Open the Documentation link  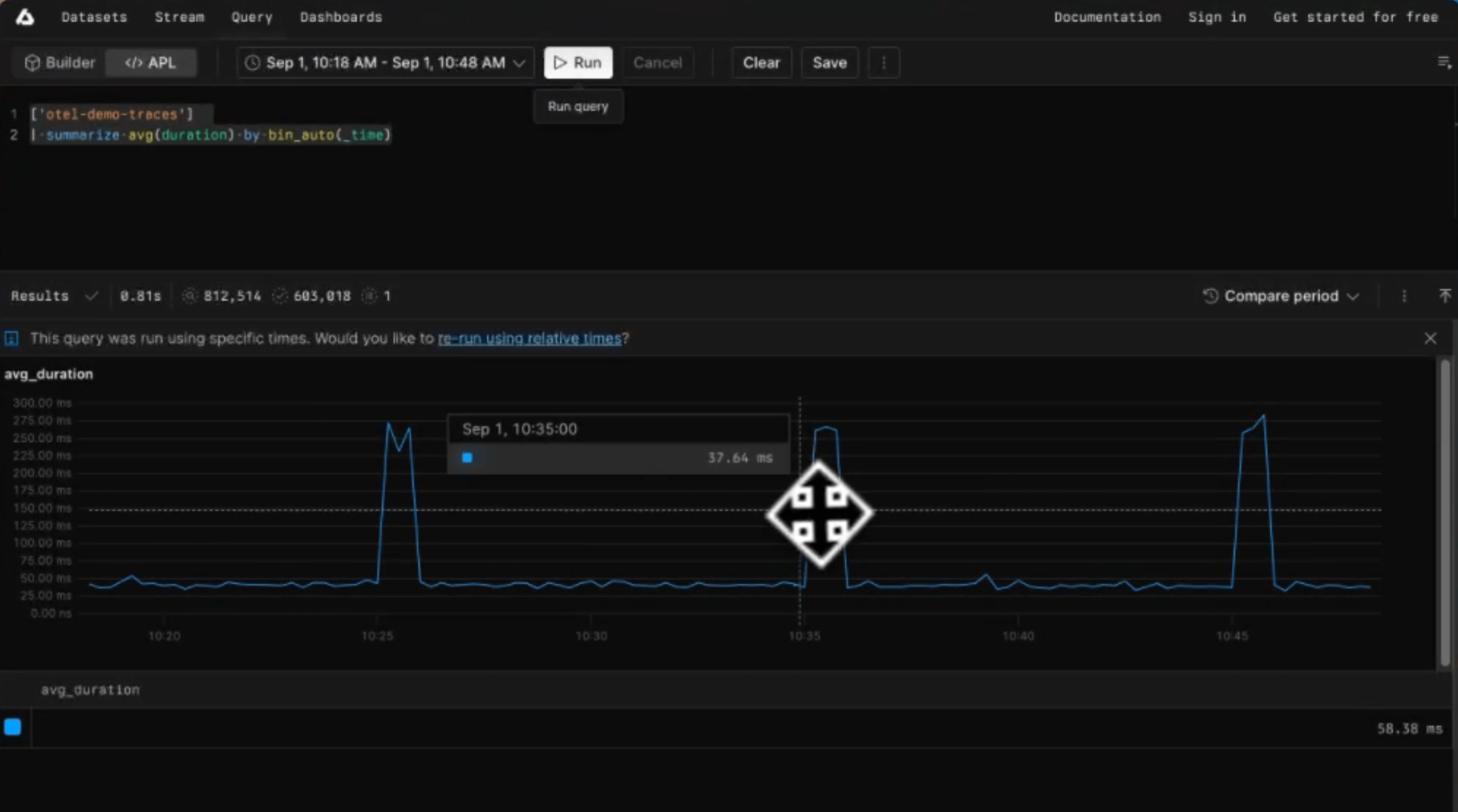1107,17
